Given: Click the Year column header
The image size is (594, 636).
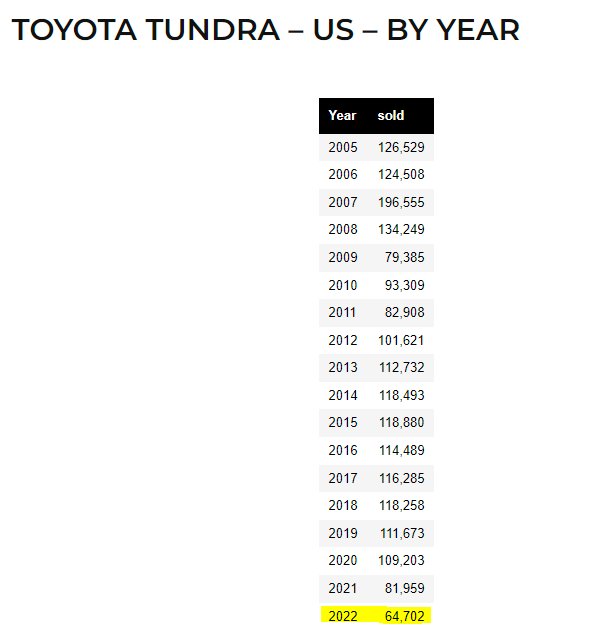Looking at the screenshot, I should [x=342, y=116].
